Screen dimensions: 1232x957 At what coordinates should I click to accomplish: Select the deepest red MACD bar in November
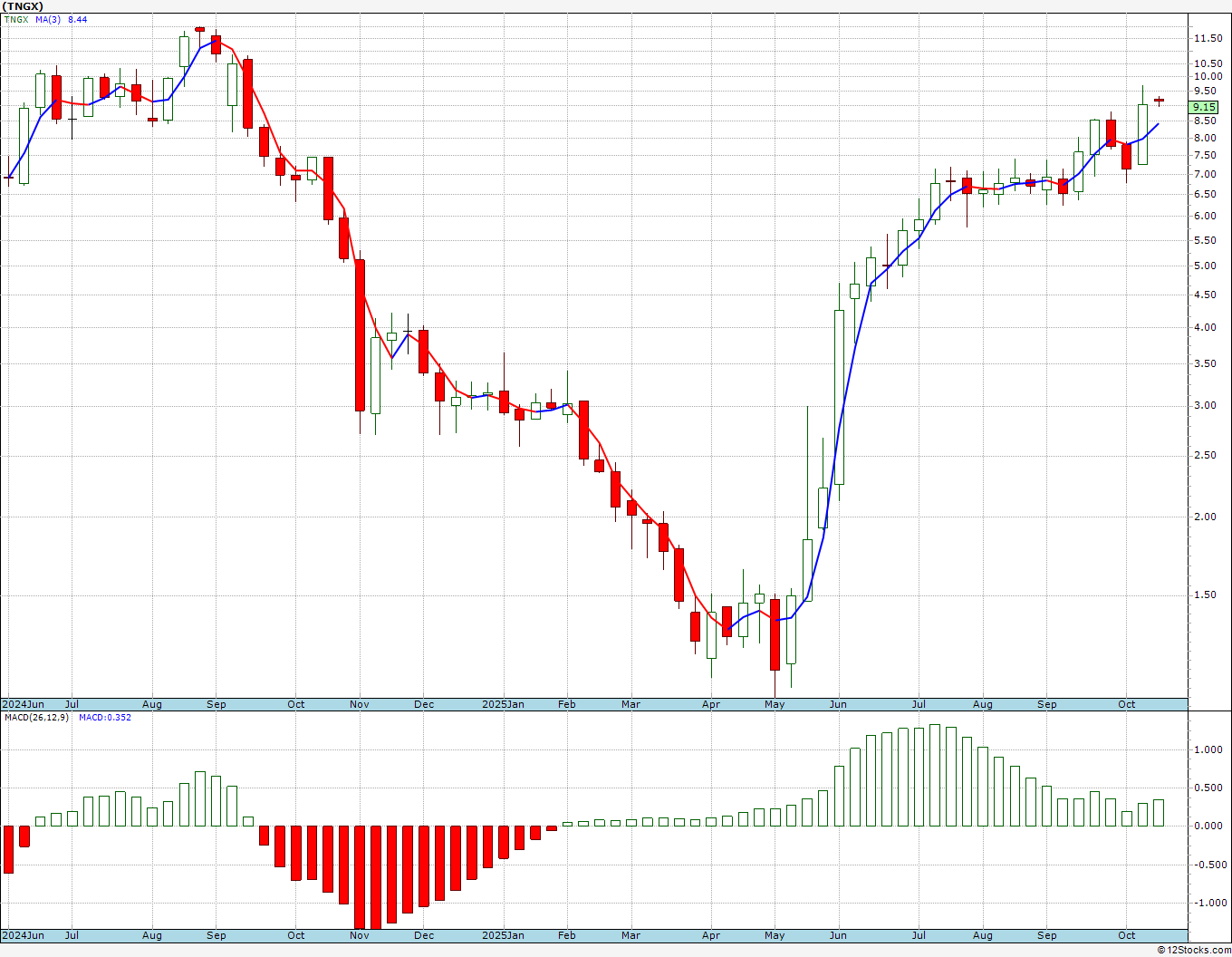360,877
